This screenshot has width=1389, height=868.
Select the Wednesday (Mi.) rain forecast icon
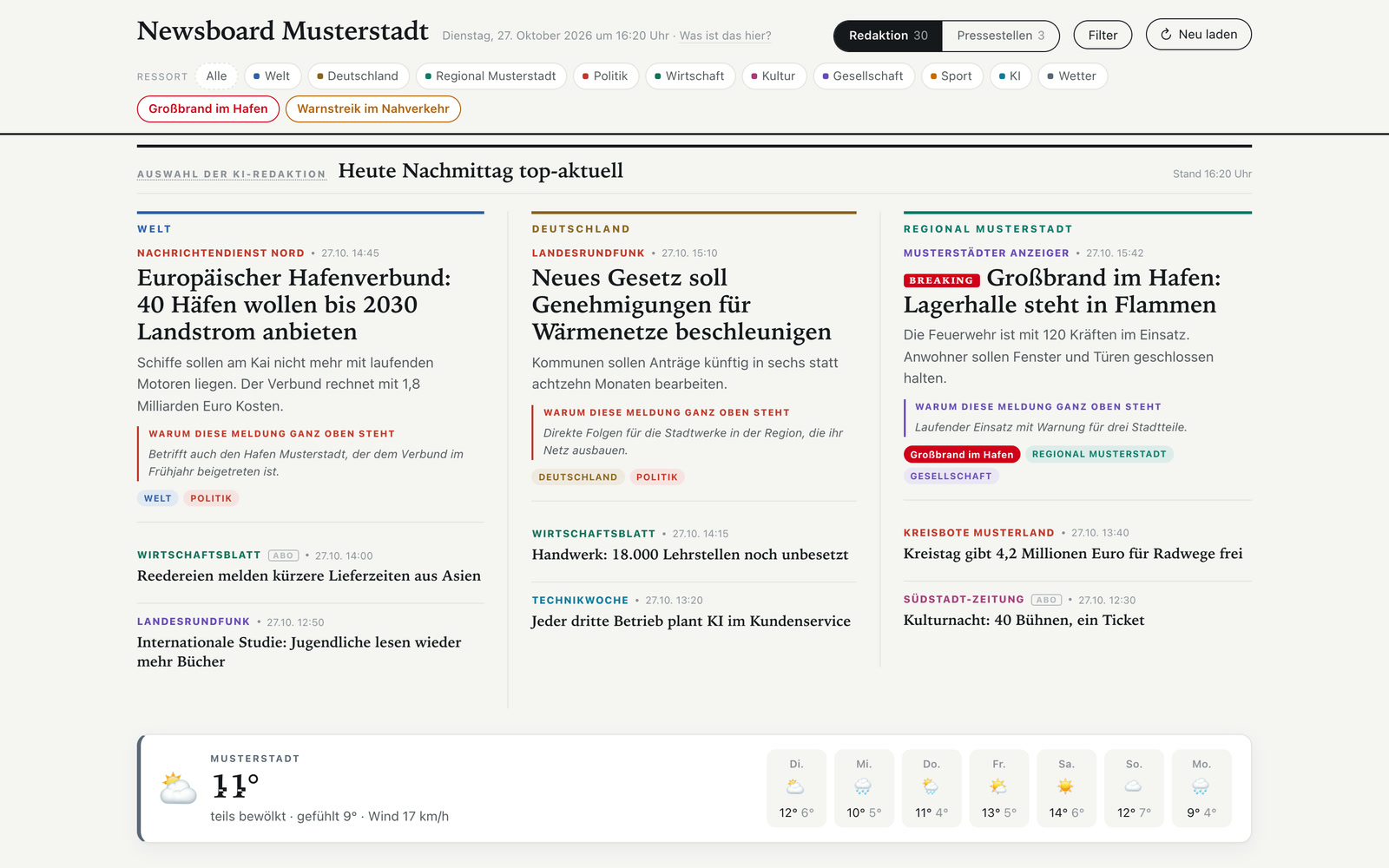[x=863, y=786]
